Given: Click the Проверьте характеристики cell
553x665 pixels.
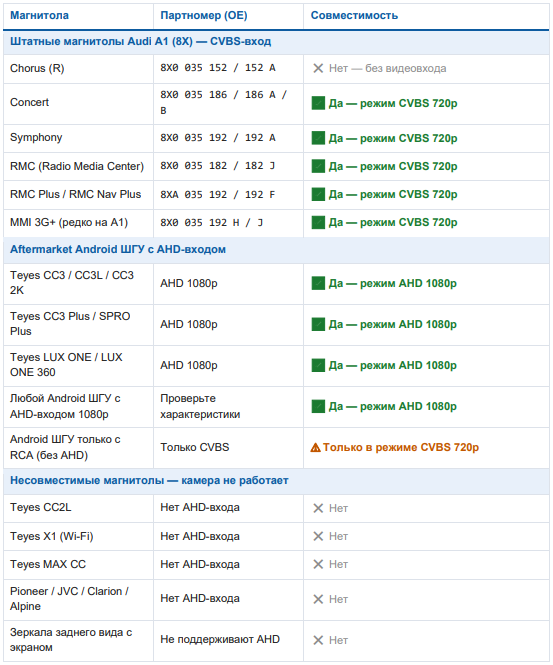Looking at the screenshot, I should pos(229,406).
